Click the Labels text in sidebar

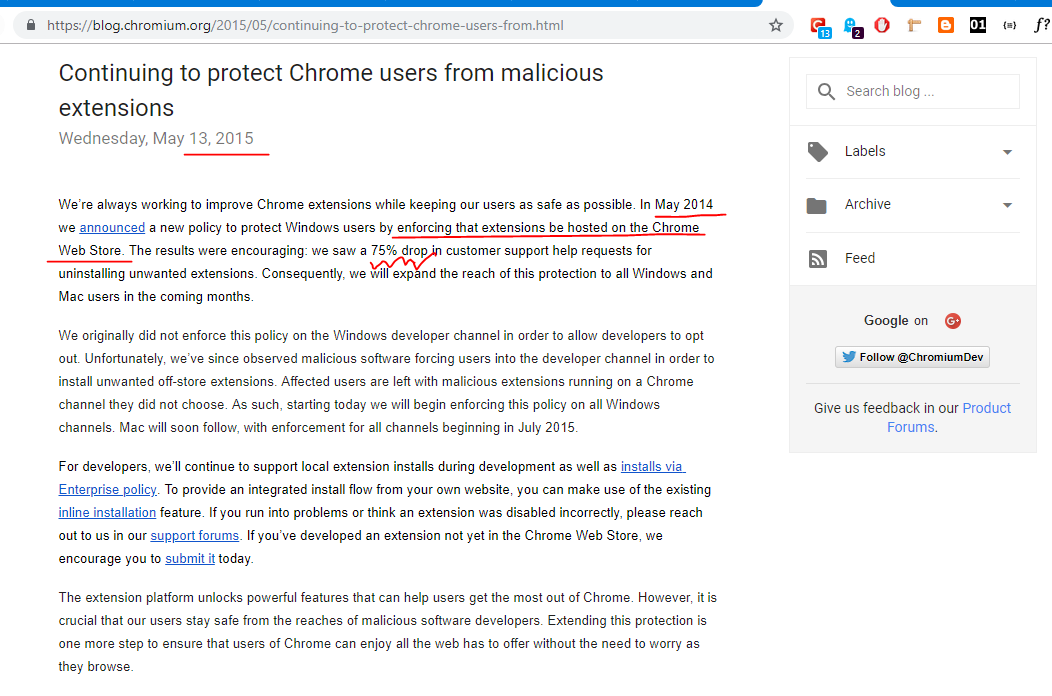[865, 152]
